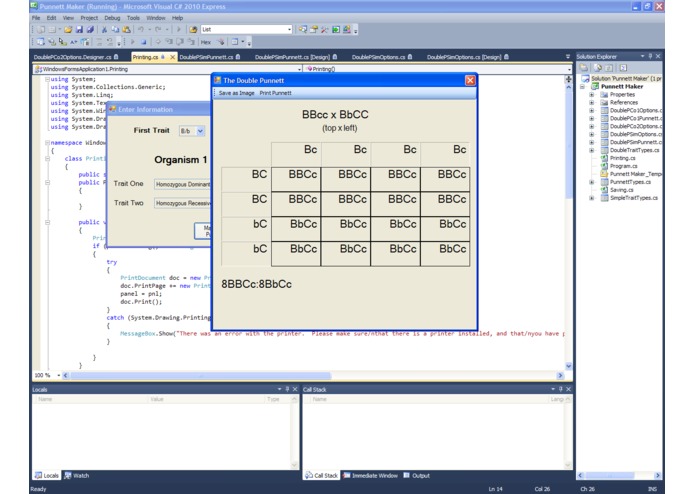
Task: Click the Open File folder toolbar icon
Action: click(x=68, y=30)
